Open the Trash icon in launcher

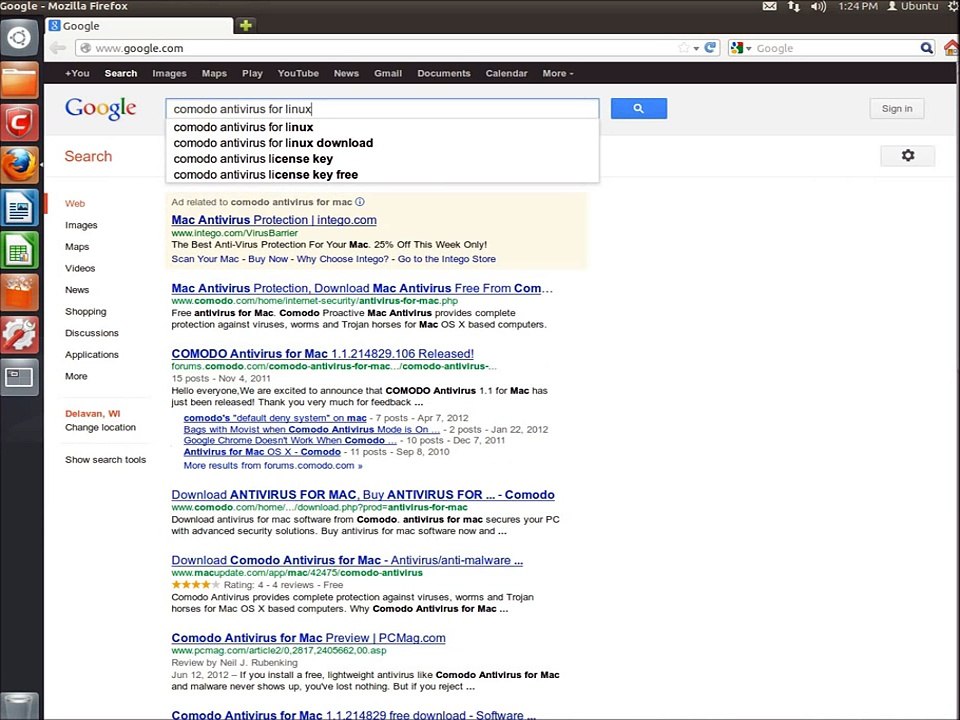[x=19, y=706]
